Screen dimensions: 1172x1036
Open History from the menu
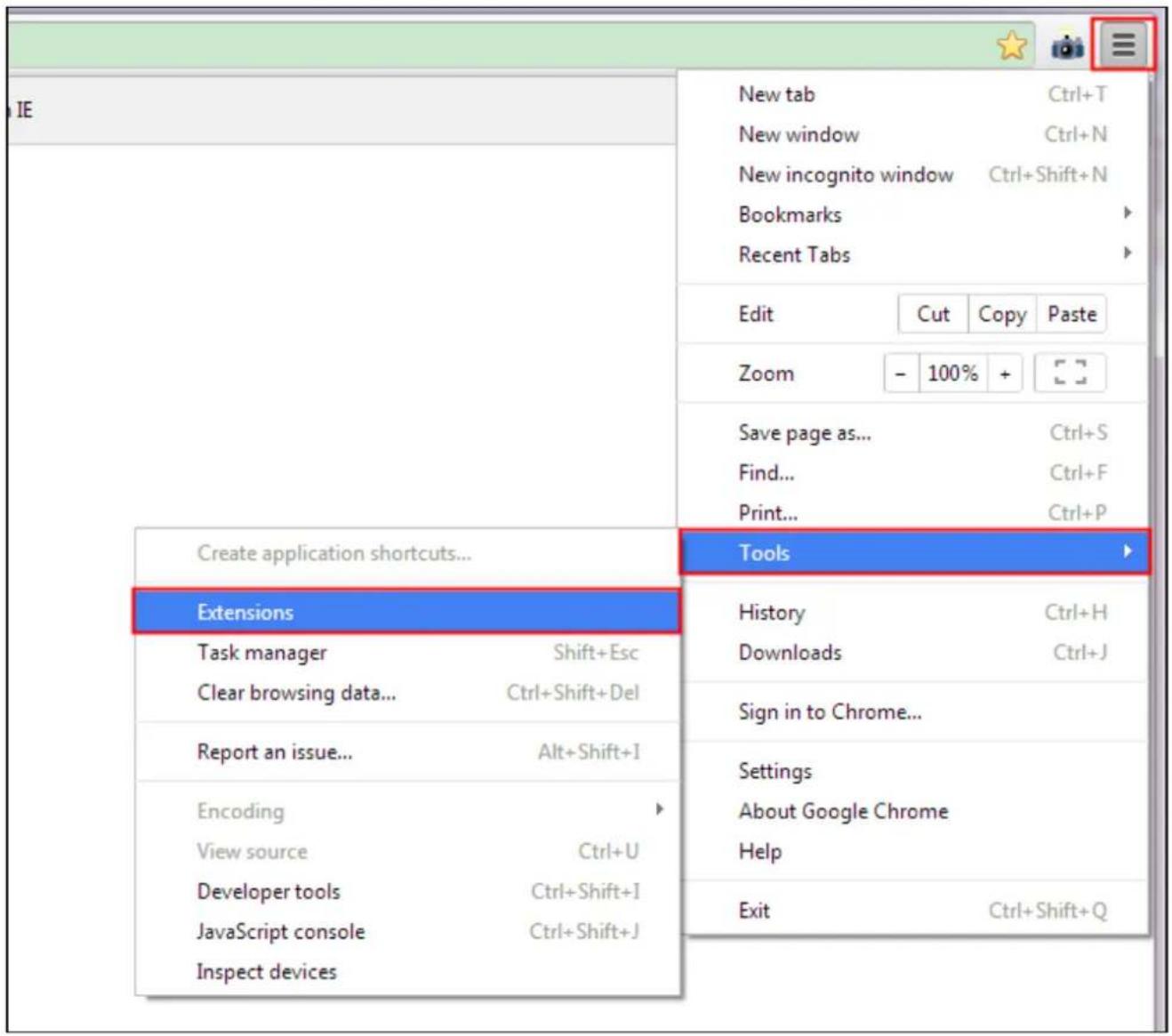(913, 612)
